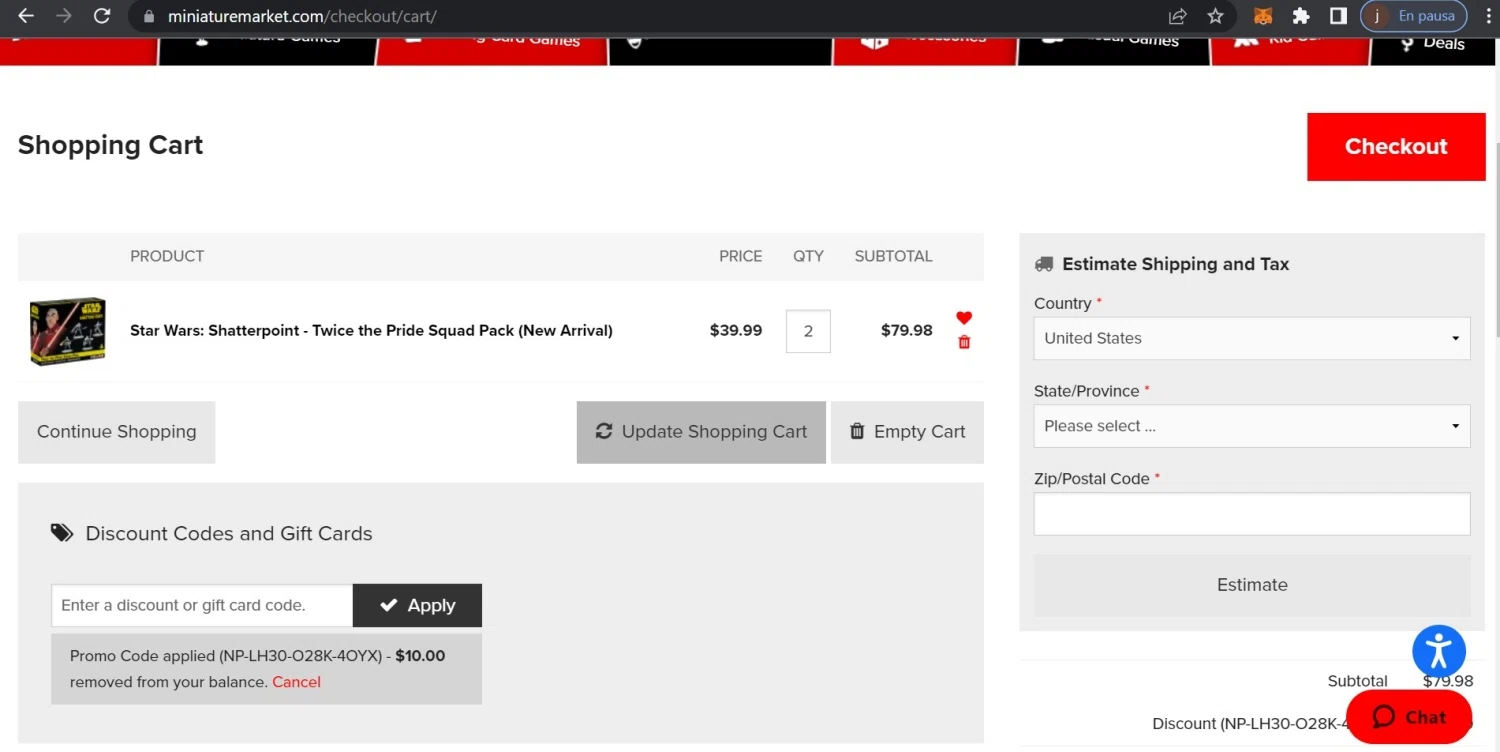
Task: Click the QTY column header
Action: 808,256
